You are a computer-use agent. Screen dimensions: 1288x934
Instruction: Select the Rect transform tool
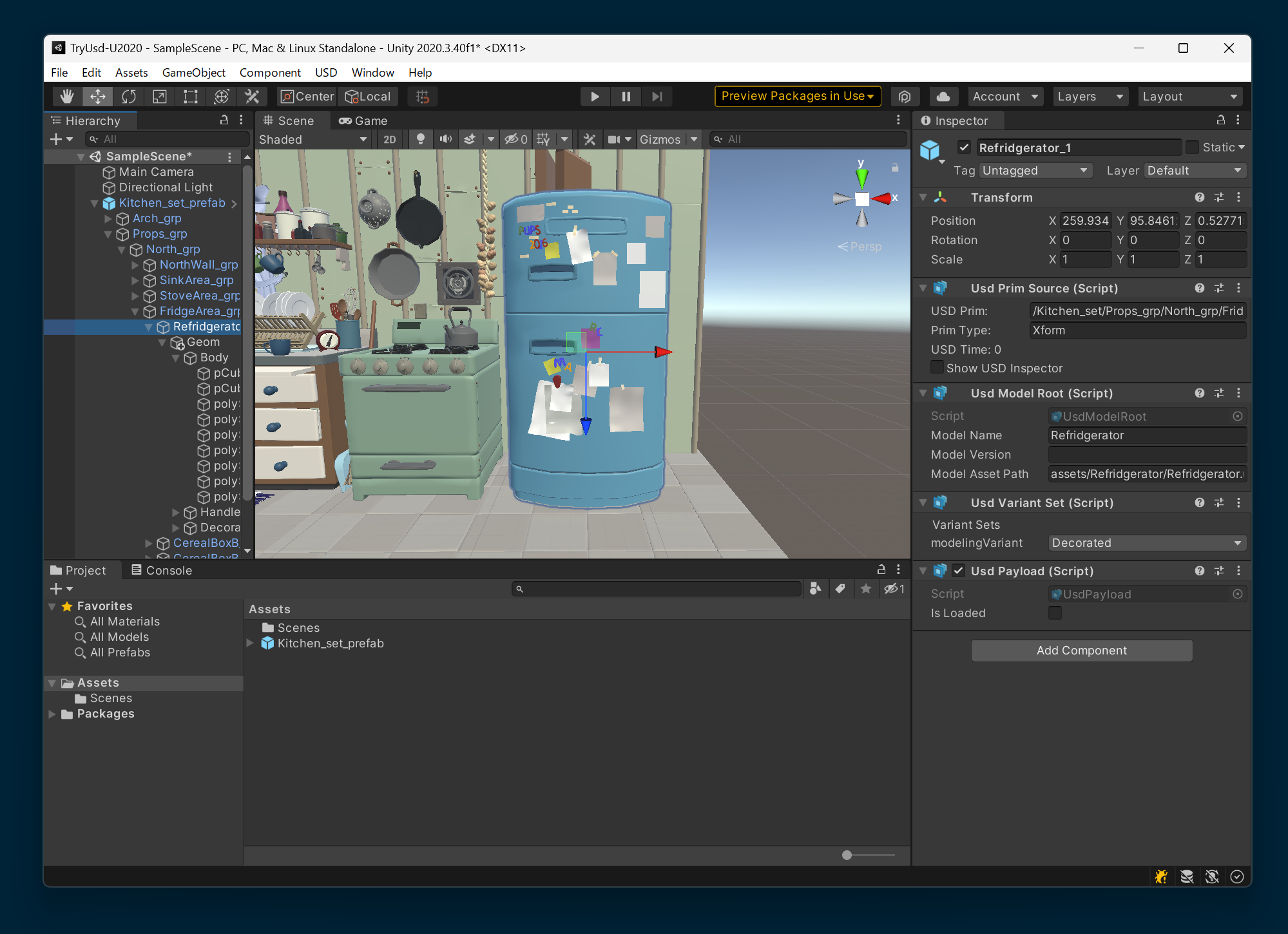[x=191, y=97]
